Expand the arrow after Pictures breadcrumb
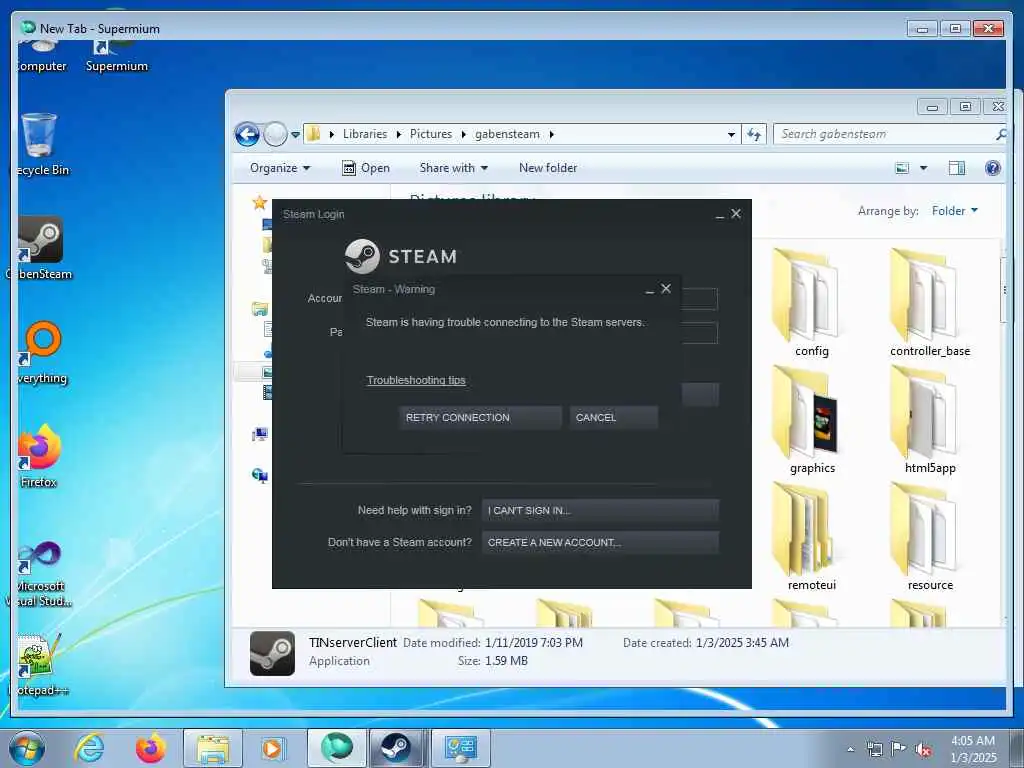This screenshot has width=1024, height=768. click(463, 134)
